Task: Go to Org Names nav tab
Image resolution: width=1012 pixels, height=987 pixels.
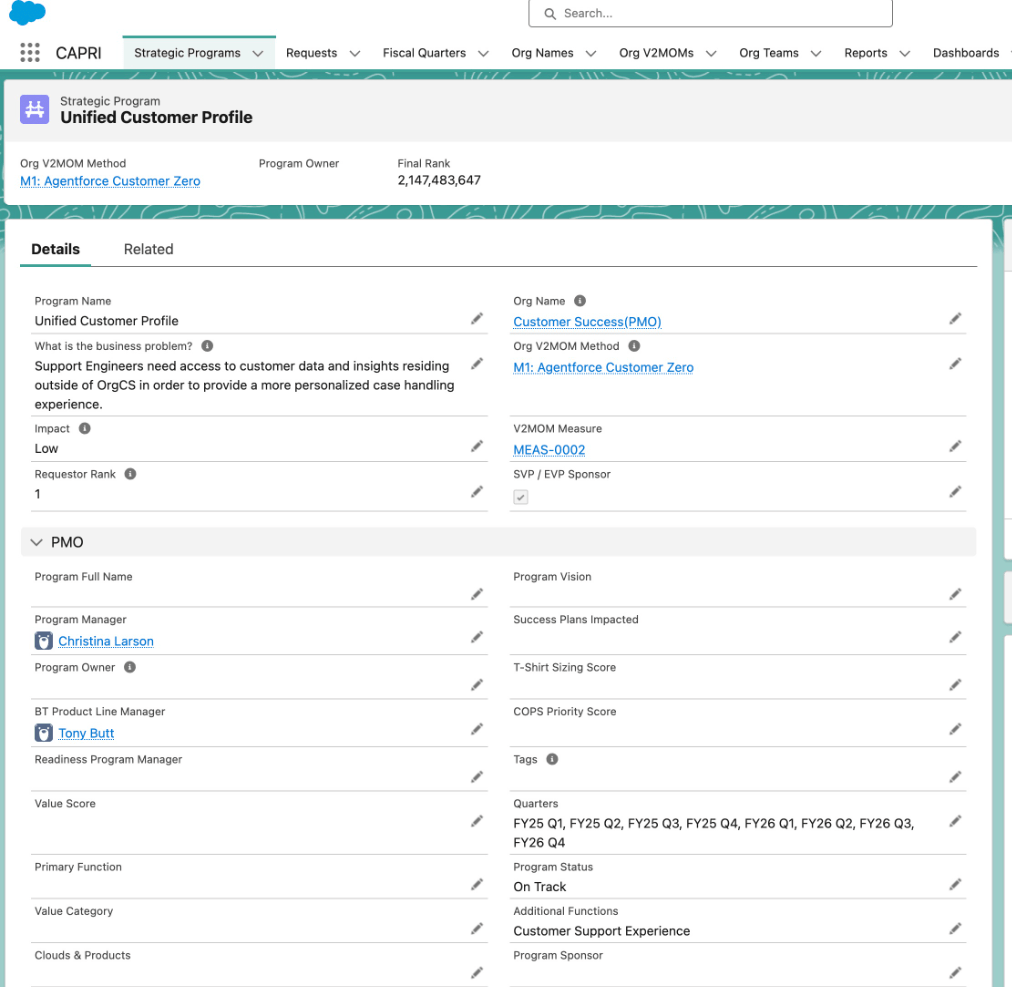Action: [542, 53]
